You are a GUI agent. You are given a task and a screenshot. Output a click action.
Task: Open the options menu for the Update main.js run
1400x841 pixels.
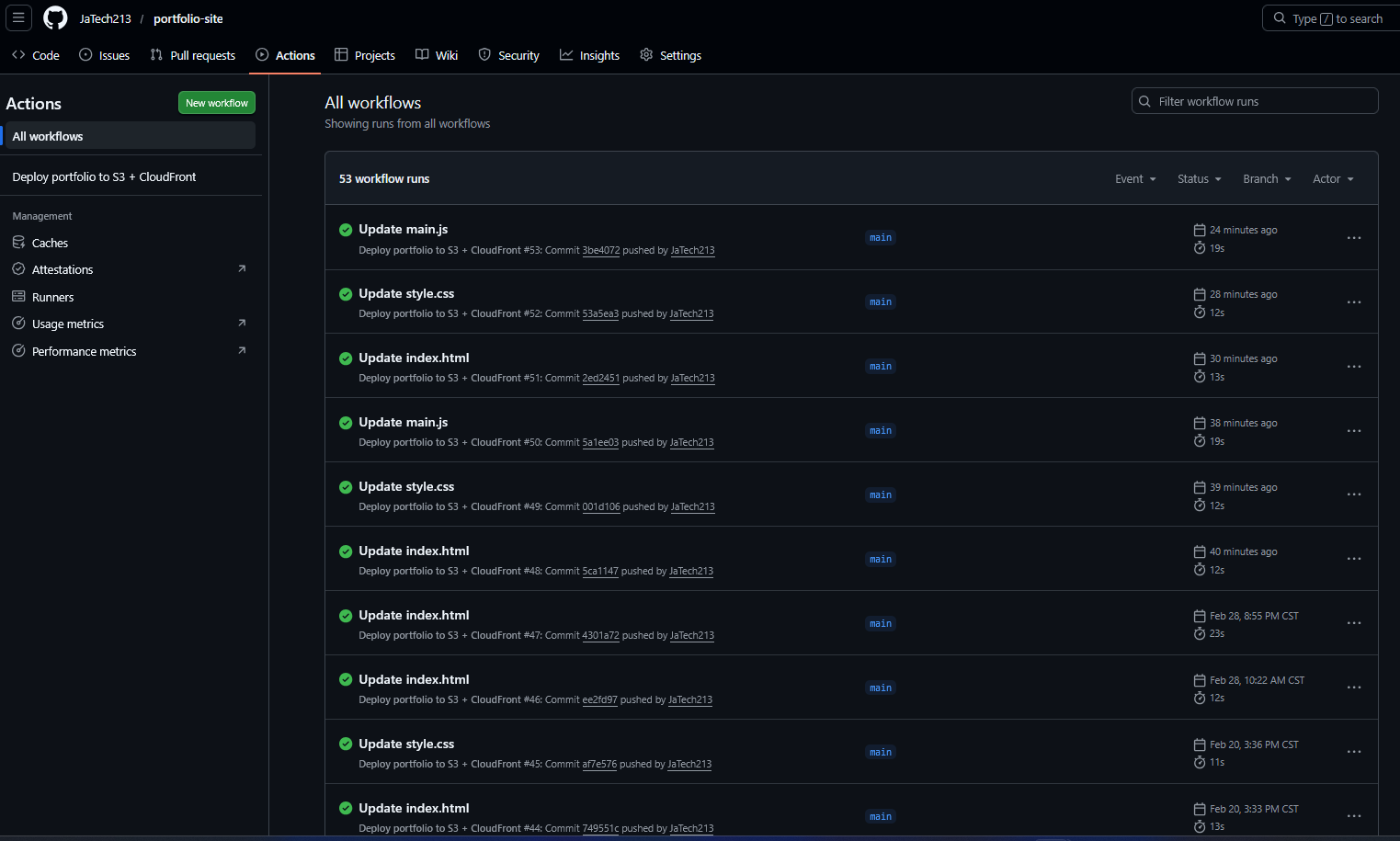1353,237
